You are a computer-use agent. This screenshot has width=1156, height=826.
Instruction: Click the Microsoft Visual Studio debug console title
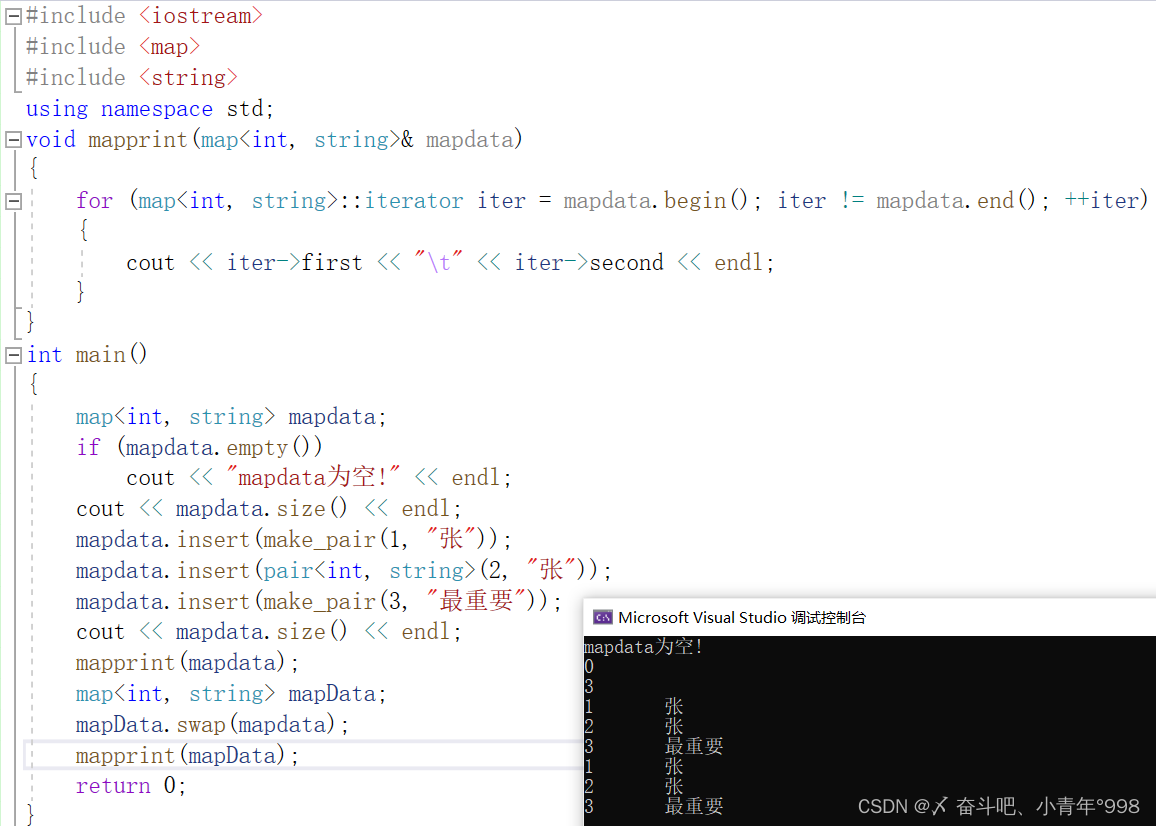click(742, 617)
